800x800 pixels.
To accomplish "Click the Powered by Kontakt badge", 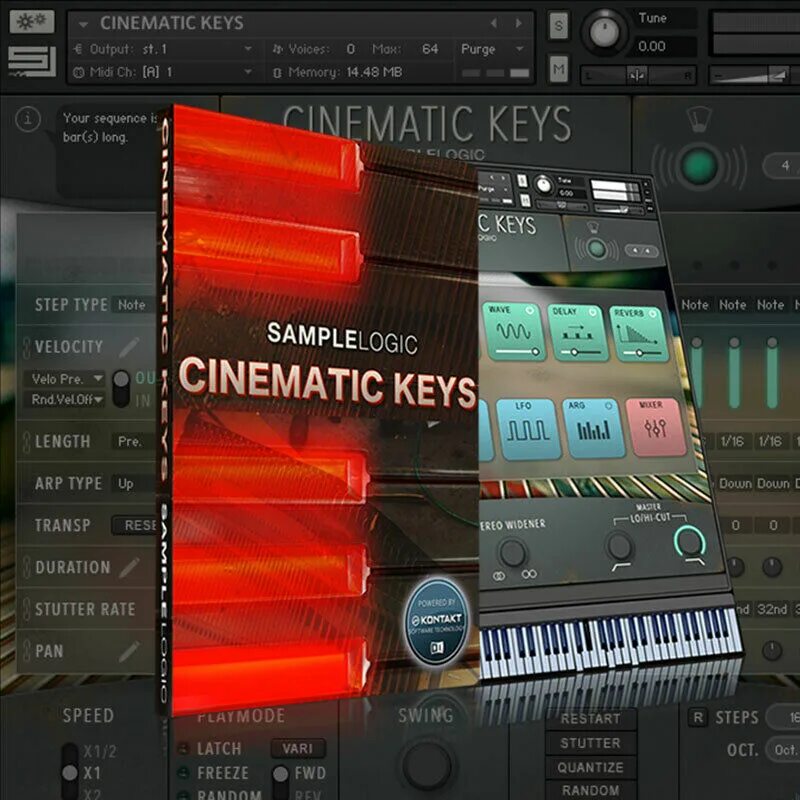I will [x=437, y=621].
